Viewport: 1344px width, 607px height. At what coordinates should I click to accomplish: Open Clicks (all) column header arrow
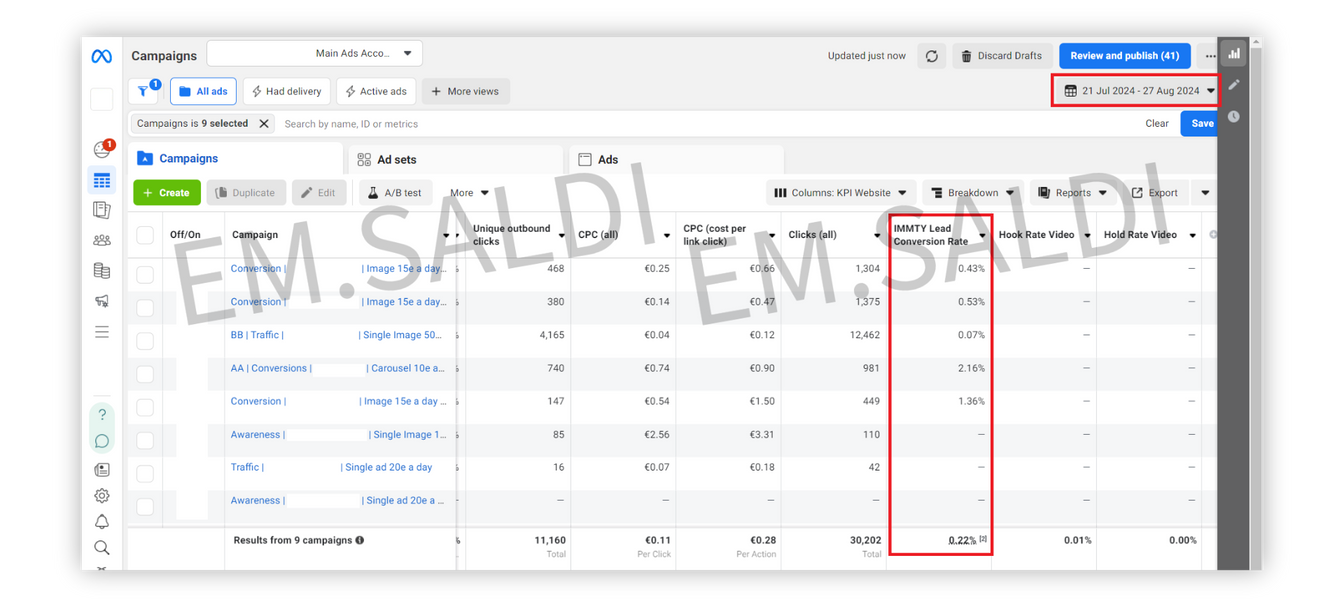(x=877, y=236)
